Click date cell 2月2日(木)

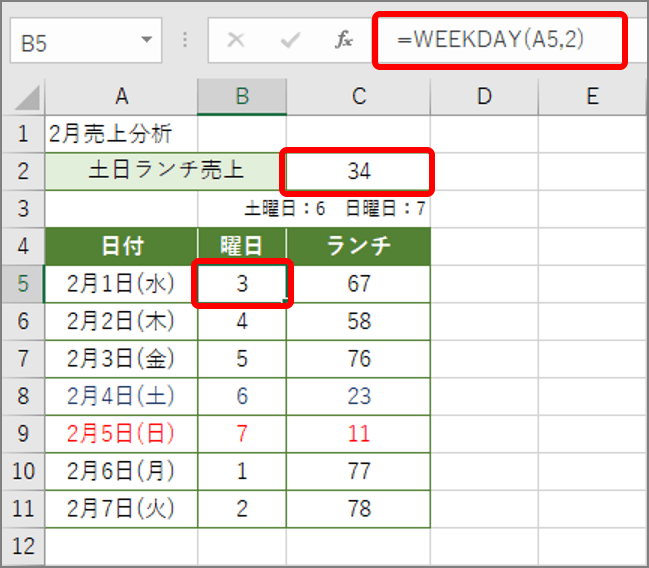click(x=121, y=322)
